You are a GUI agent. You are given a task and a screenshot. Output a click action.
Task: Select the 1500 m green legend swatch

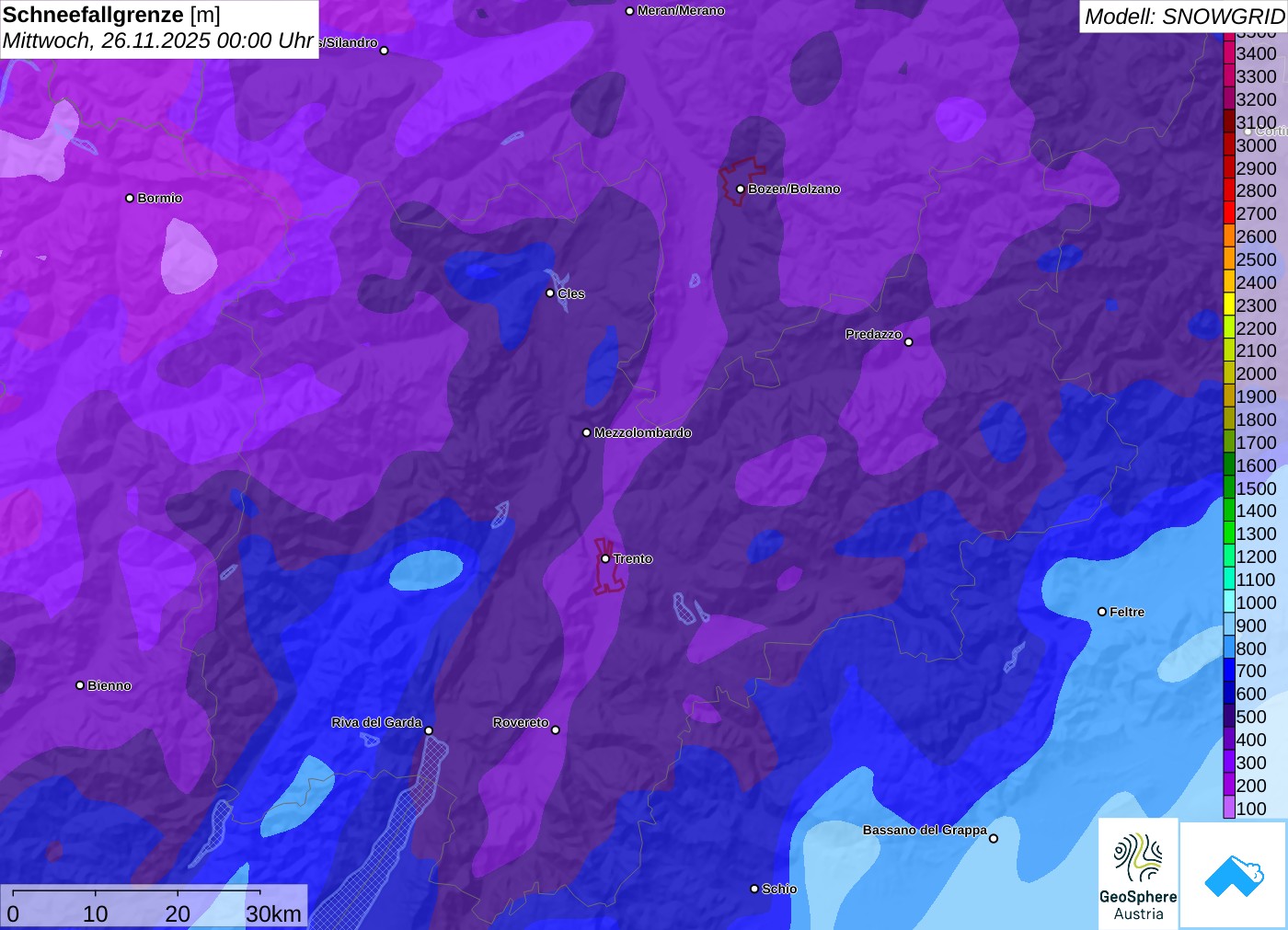pos(1229,488)
